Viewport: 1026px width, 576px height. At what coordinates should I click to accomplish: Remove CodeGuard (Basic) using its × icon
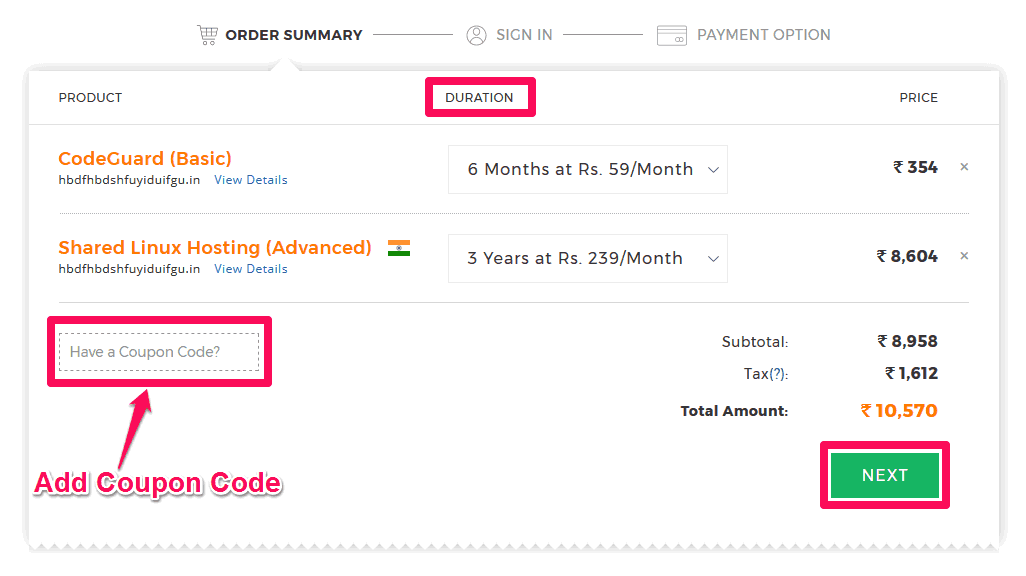pyautogui.click(x=963, y=167)
